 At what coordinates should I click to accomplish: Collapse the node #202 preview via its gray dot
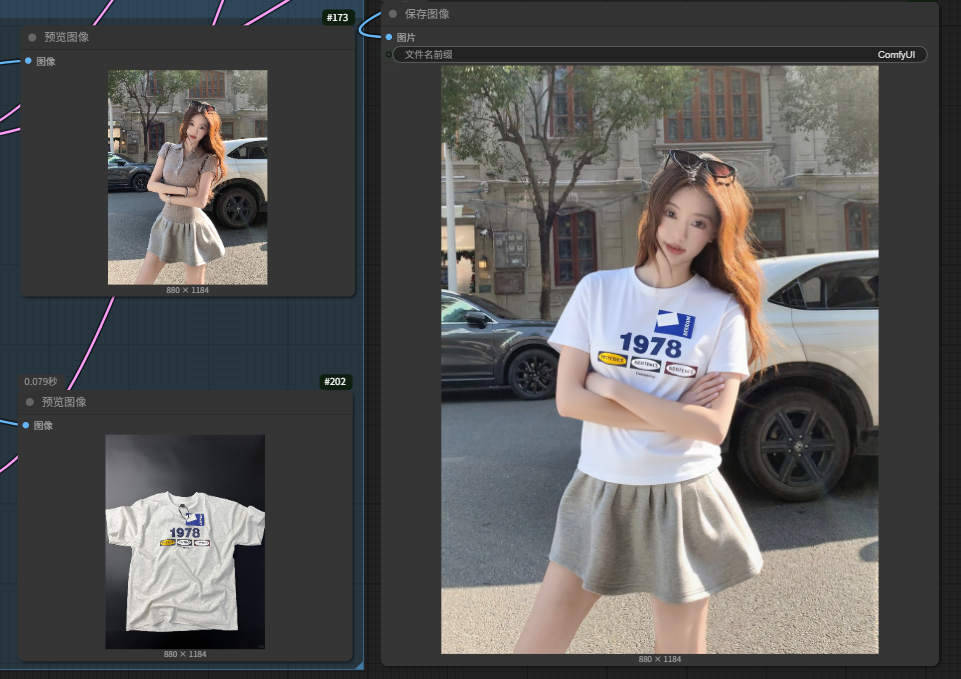(30, 402)
